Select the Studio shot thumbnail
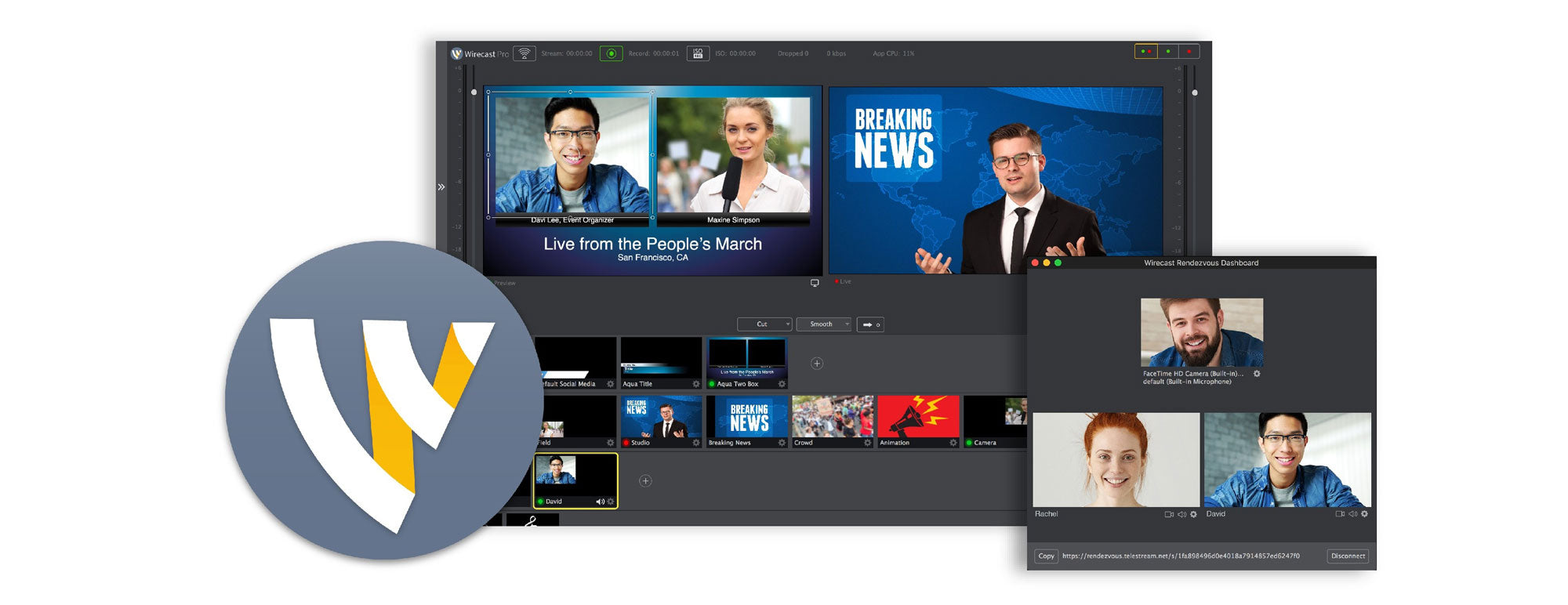 [661, 417]
